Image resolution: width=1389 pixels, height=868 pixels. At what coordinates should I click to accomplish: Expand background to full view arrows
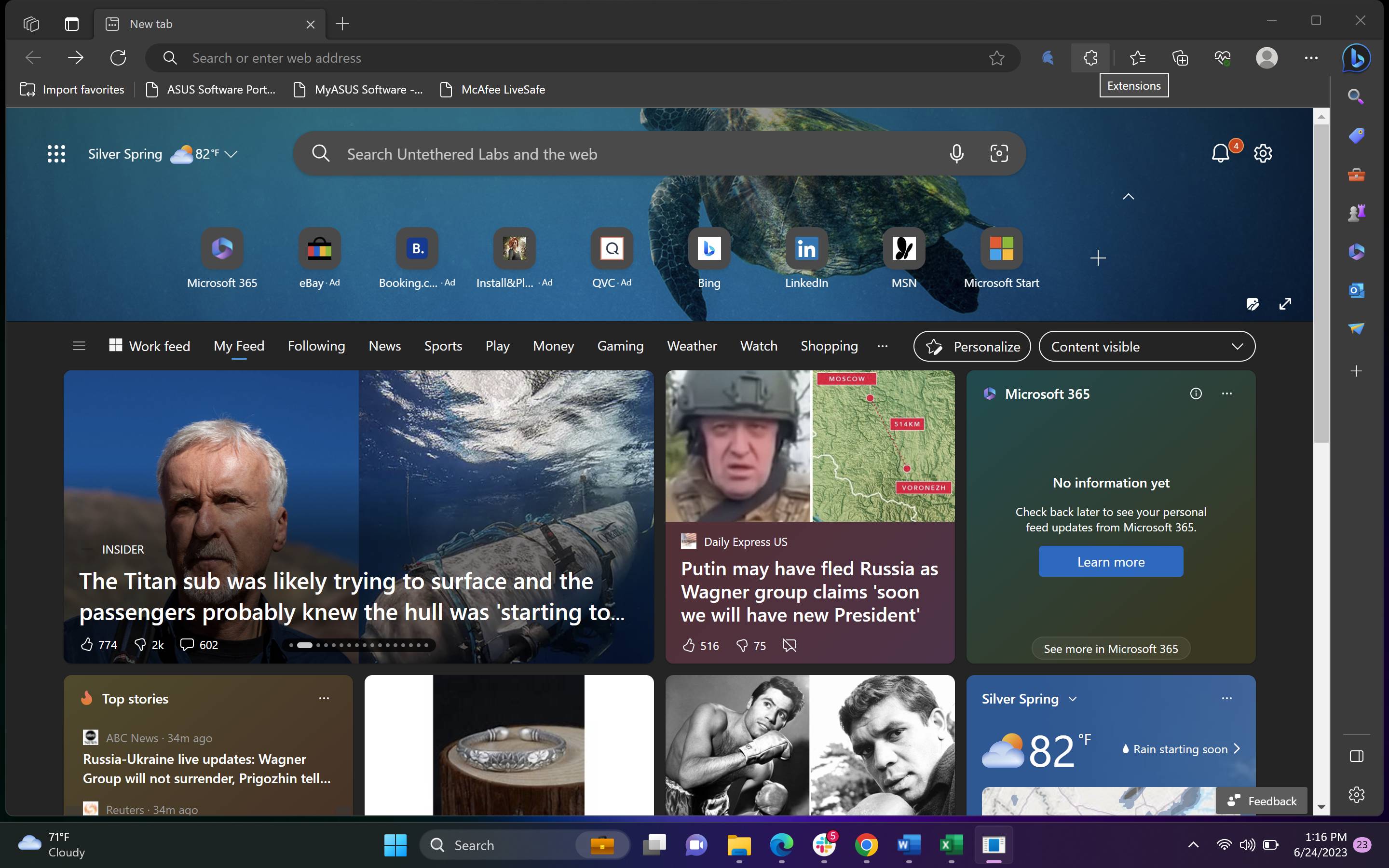click(1285, 304)
